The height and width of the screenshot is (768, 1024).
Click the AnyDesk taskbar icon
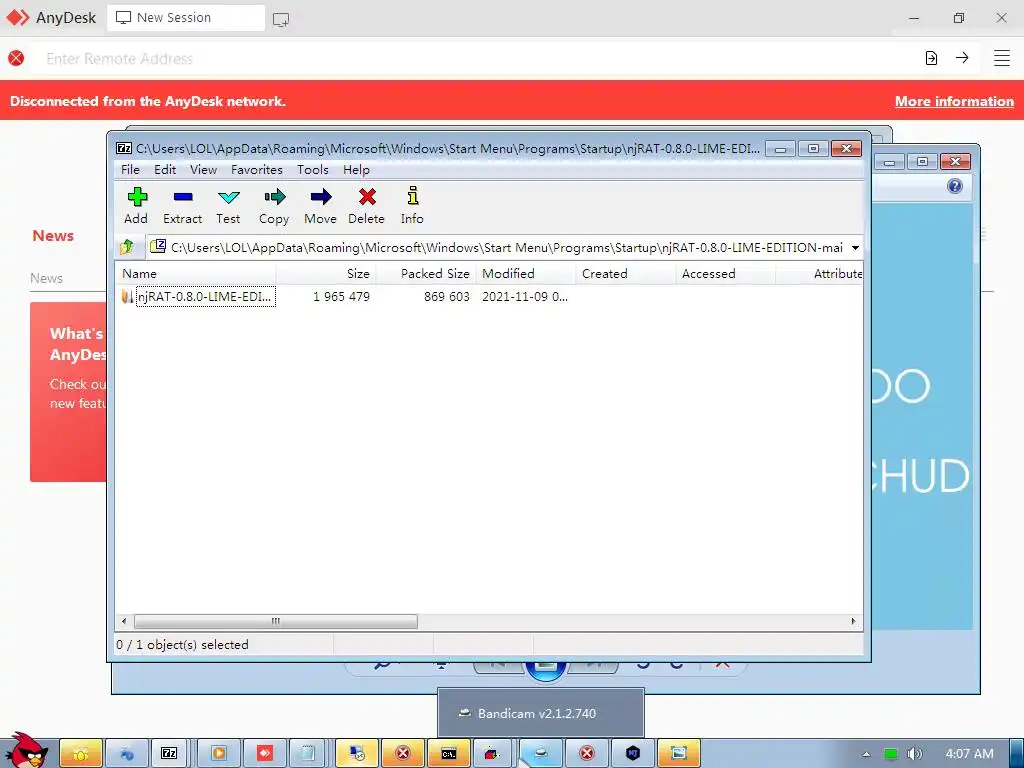click(x=265, y=754)
